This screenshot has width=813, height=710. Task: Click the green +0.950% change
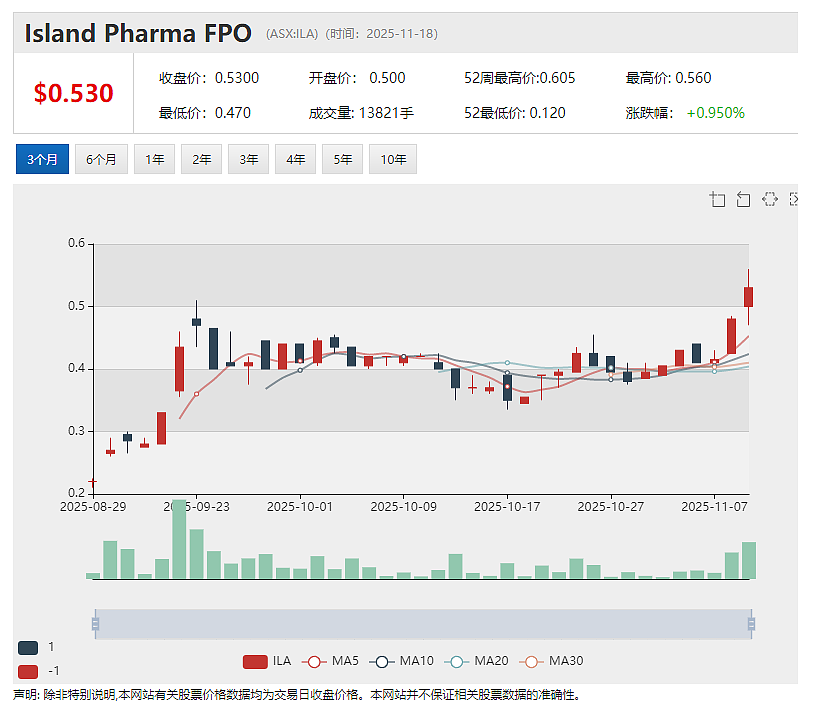pos(716,113)
